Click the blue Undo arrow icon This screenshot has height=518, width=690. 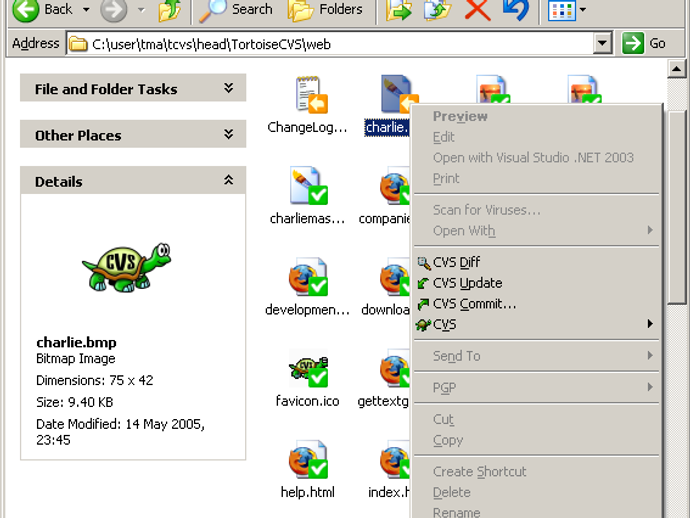pos(515,10)
